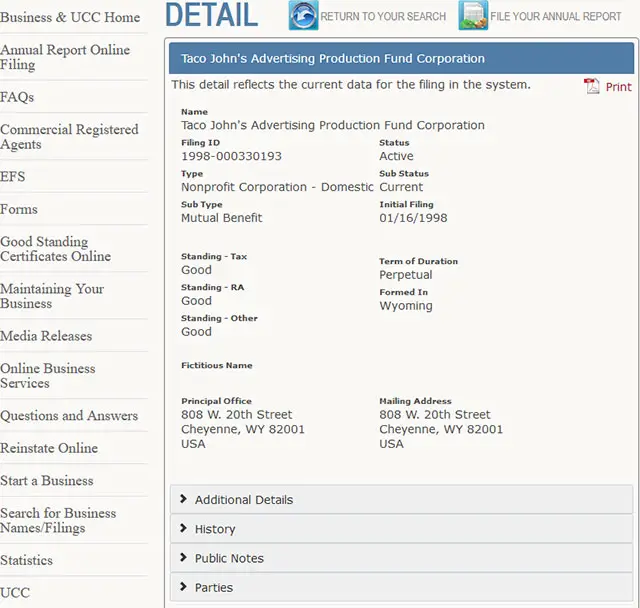Viewport: 640px width, 608px height.
Task: Click the Term of Duration value Perpetual
Action: pos(405,275)
